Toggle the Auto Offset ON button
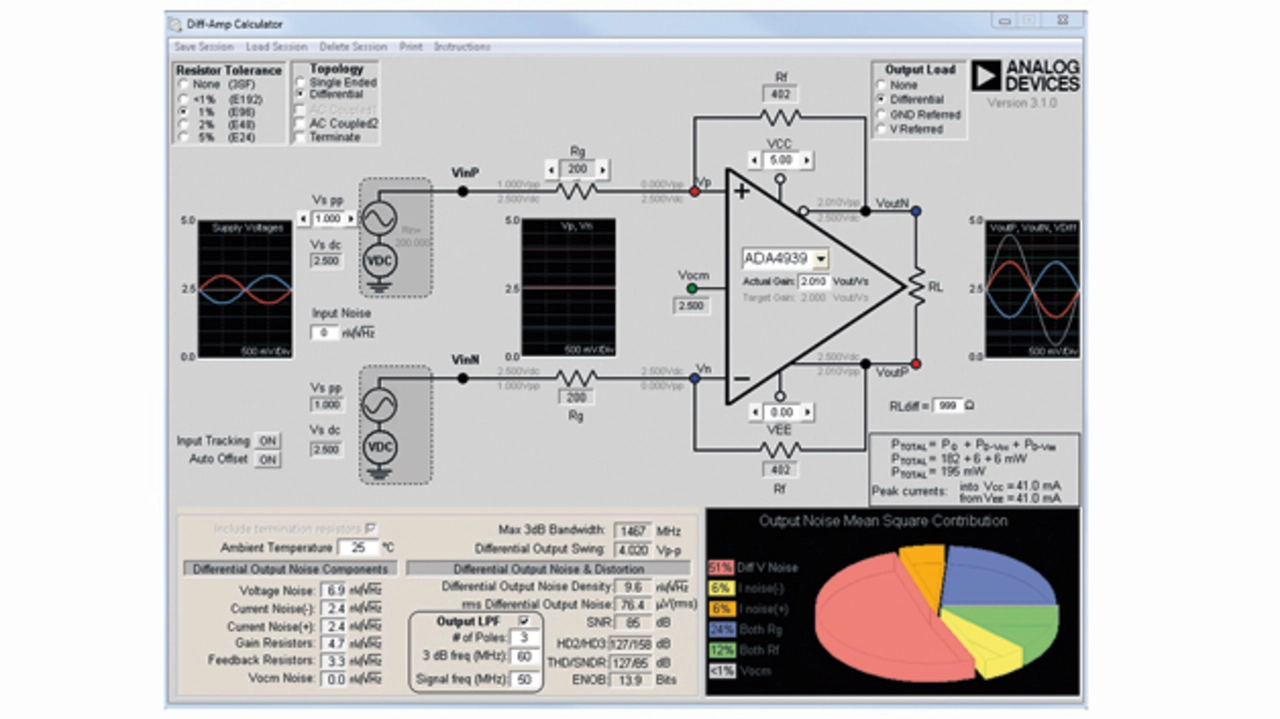This screenshot has width=1280, height=719. pyautogui.click(x=267, y=460)
